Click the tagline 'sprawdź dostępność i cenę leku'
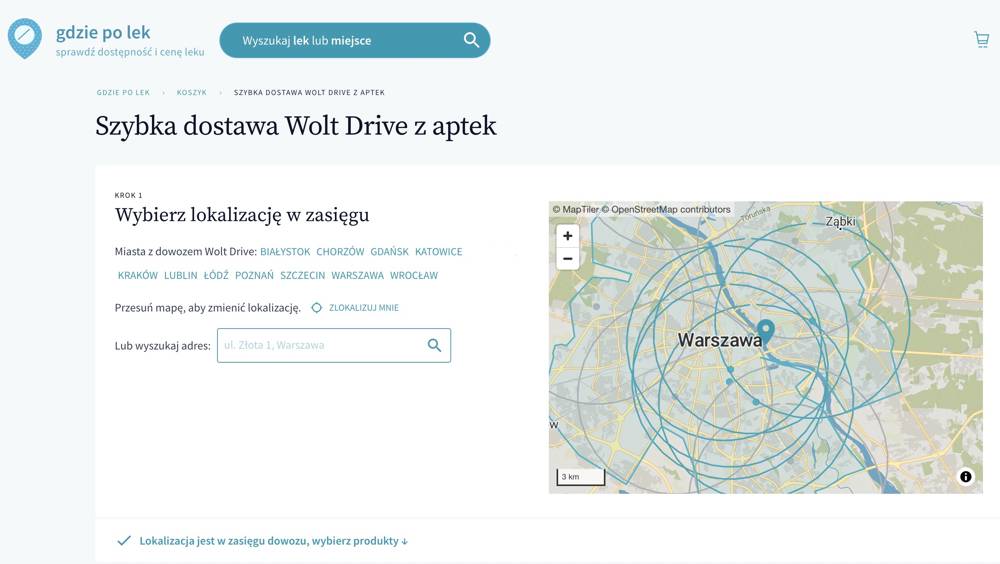This screenshot has height=564, width=1000. [130, 52]
